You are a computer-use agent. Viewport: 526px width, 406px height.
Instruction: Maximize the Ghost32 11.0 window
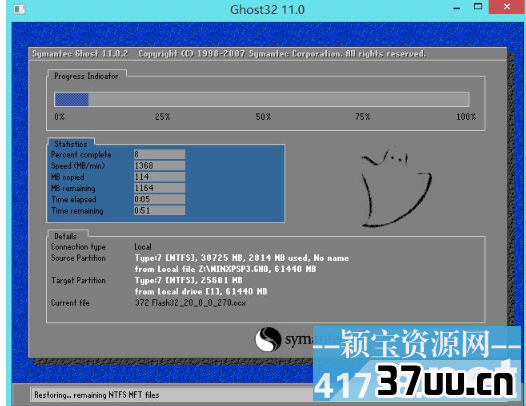coord(478,6)
